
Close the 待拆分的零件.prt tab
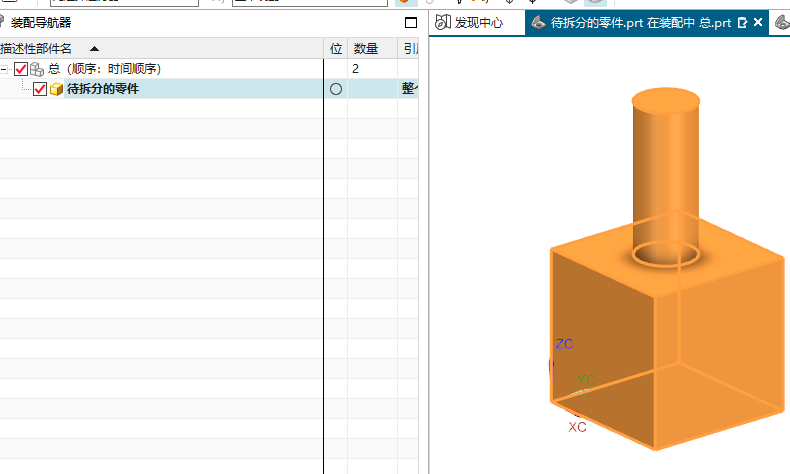click(758, 22)
